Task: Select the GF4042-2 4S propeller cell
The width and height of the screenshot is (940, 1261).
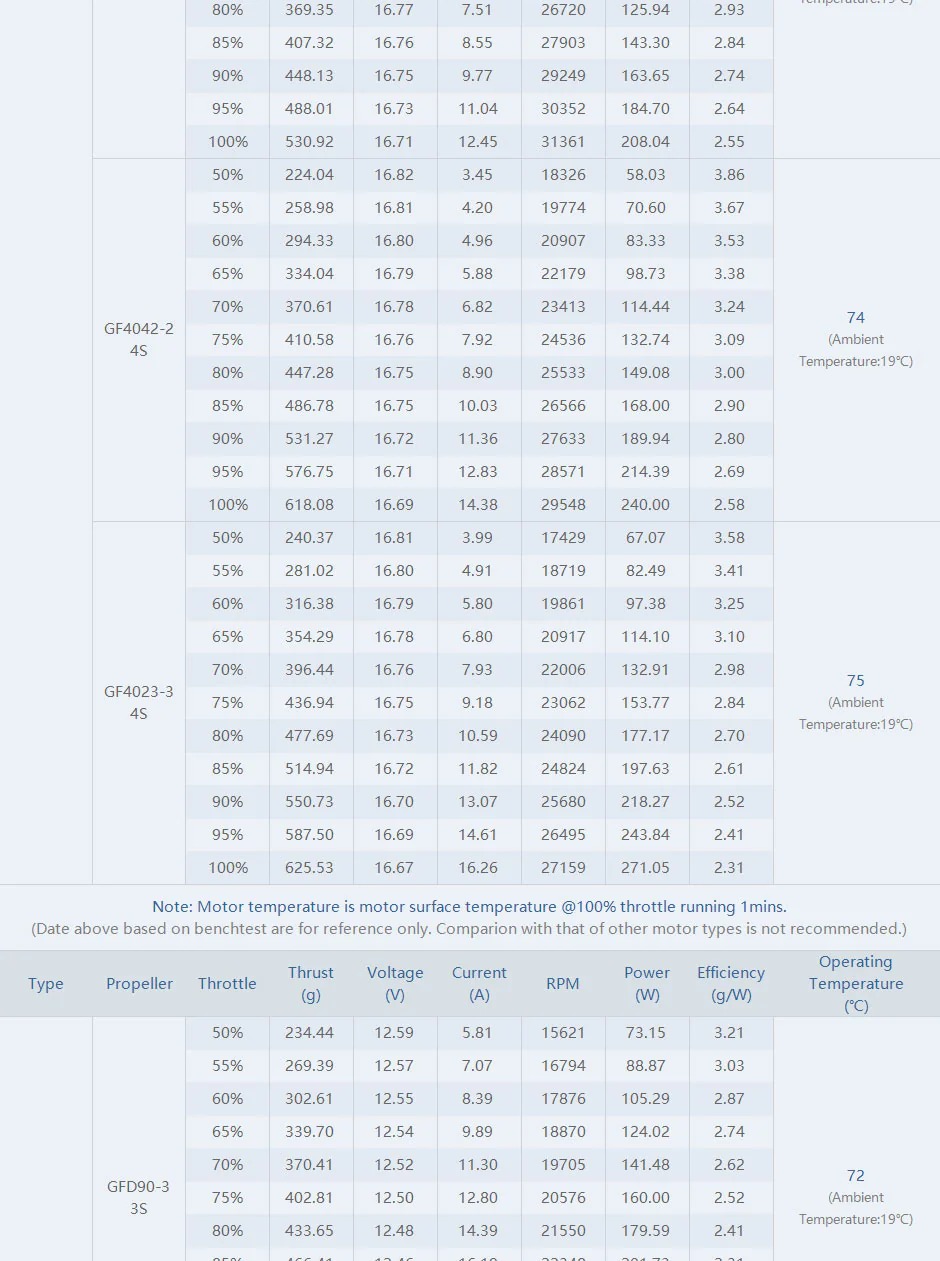Action: tap(139, 340)
